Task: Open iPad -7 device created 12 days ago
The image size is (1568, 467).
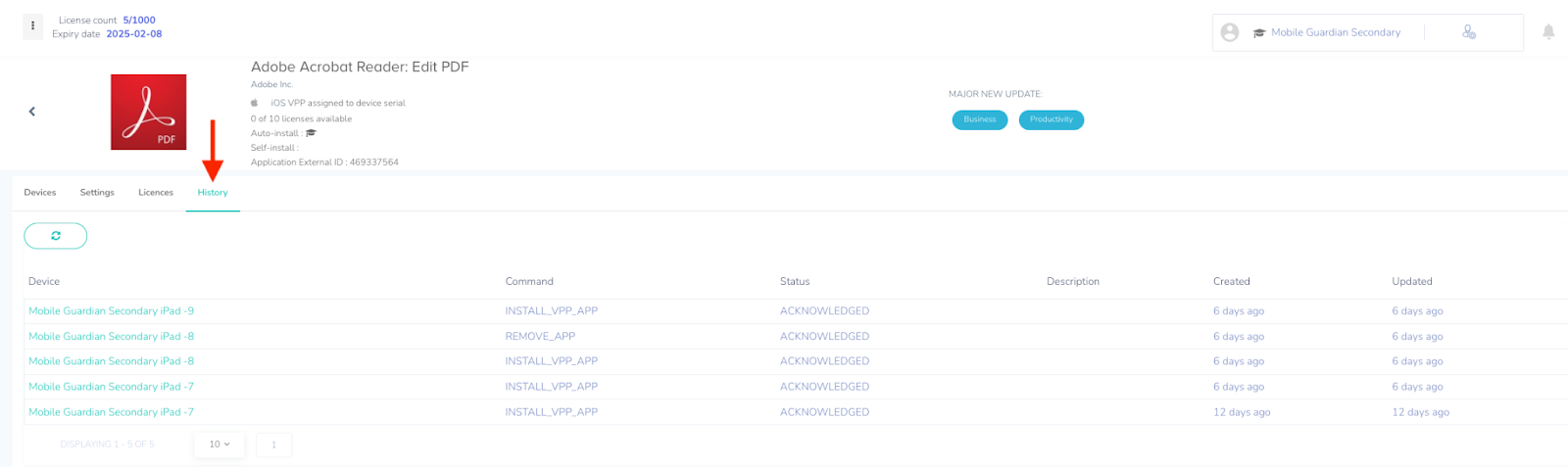Action: click(x=111, y=412)
